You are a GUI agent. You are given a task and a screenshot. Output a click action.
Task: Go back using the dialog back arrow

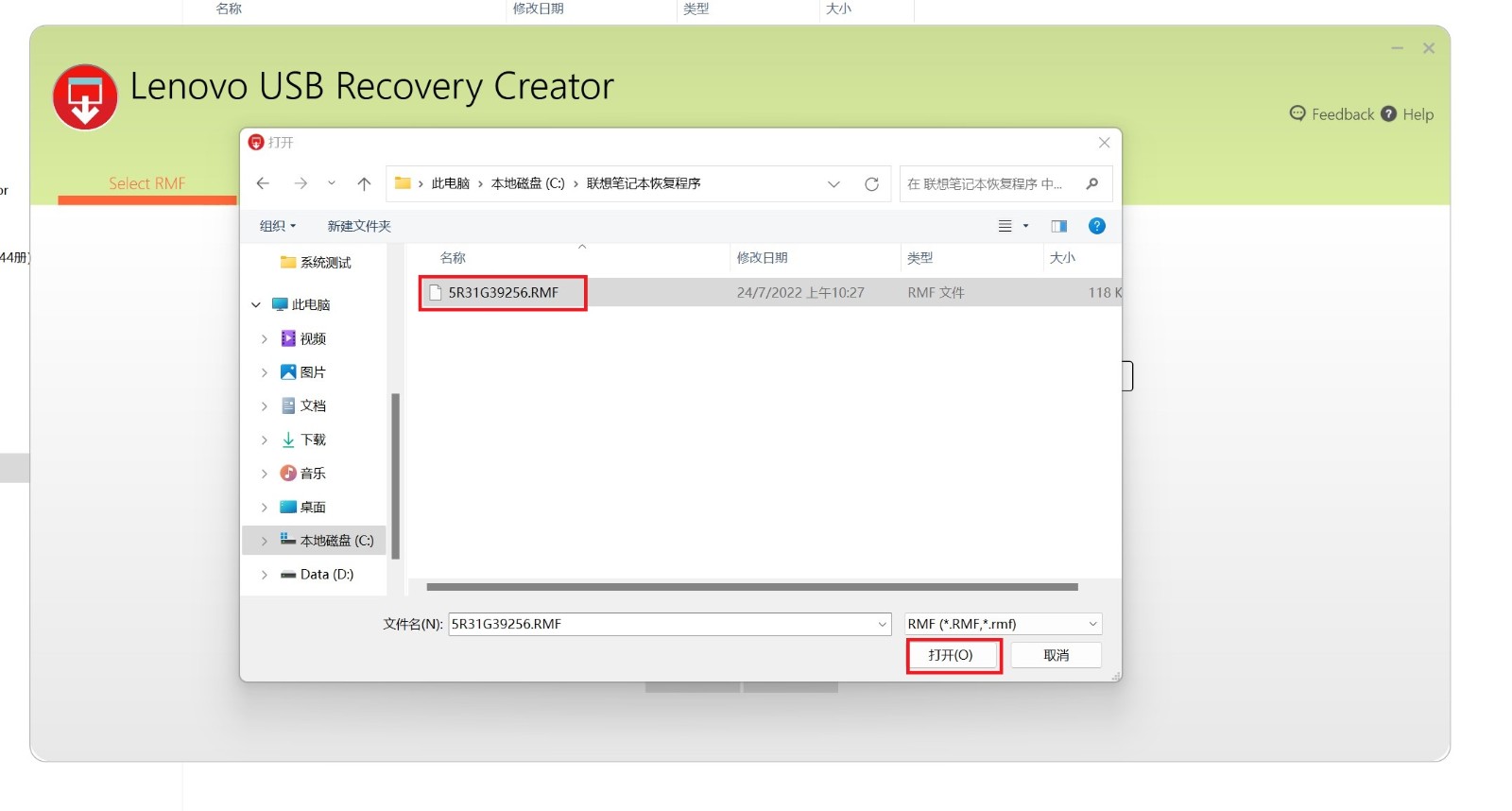(263, 183)
